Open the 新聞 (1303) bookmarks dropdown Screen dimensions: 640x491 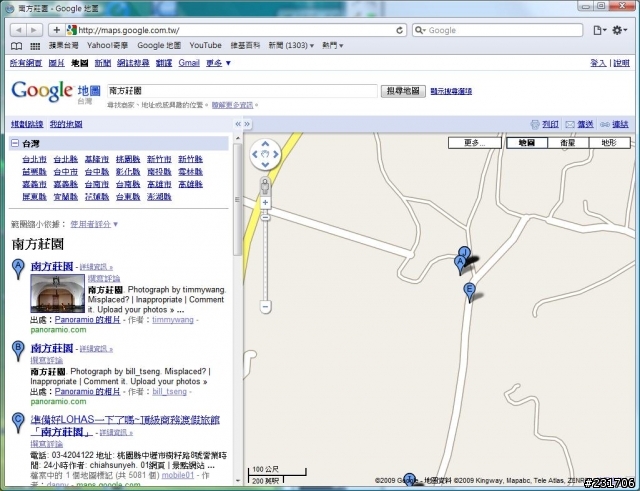point(291,46)
